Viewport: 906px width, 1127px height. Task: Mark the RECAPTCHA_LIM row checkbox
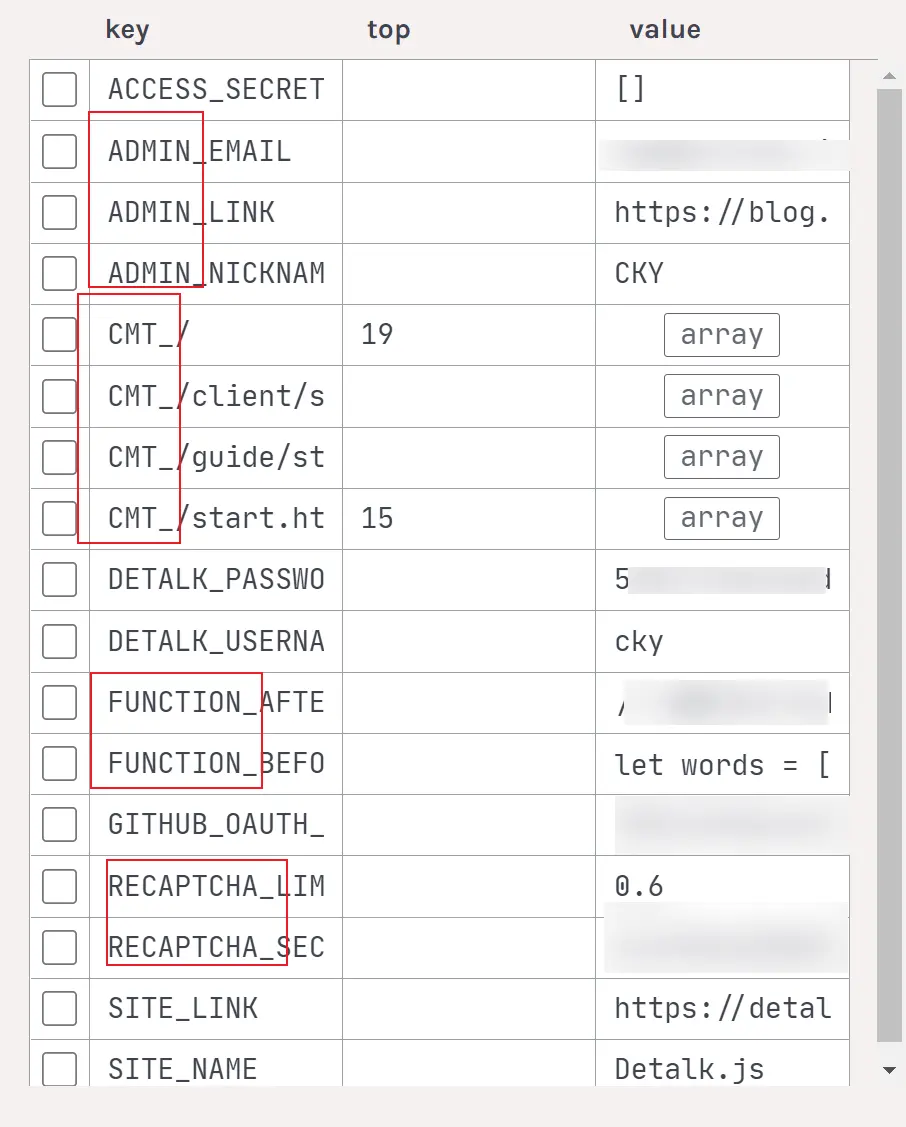point(59,886)
